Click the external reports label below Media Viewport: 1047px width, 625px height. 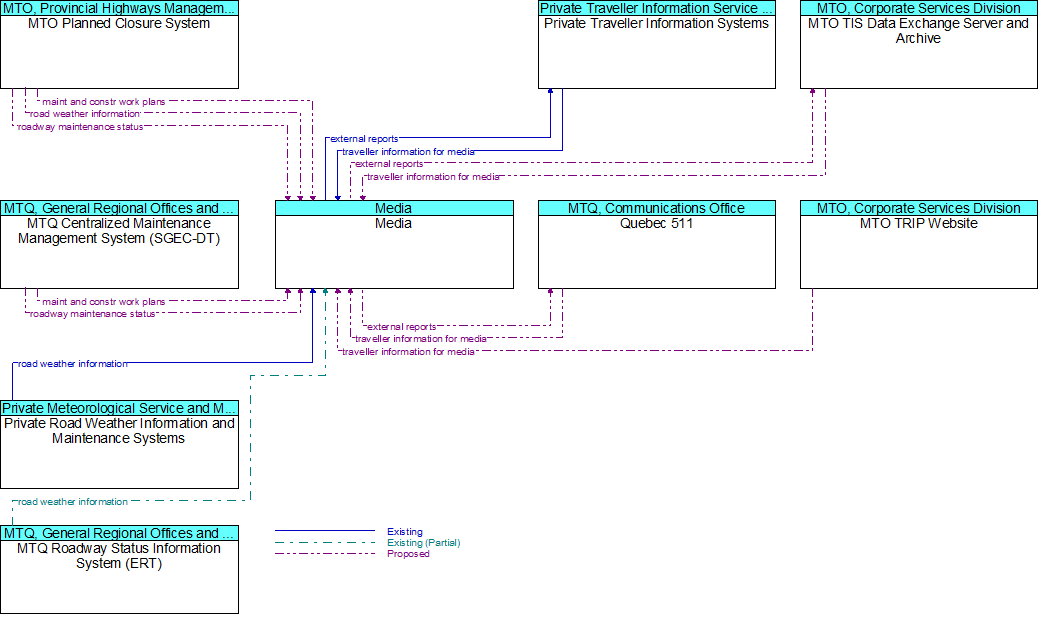point(401,327)
